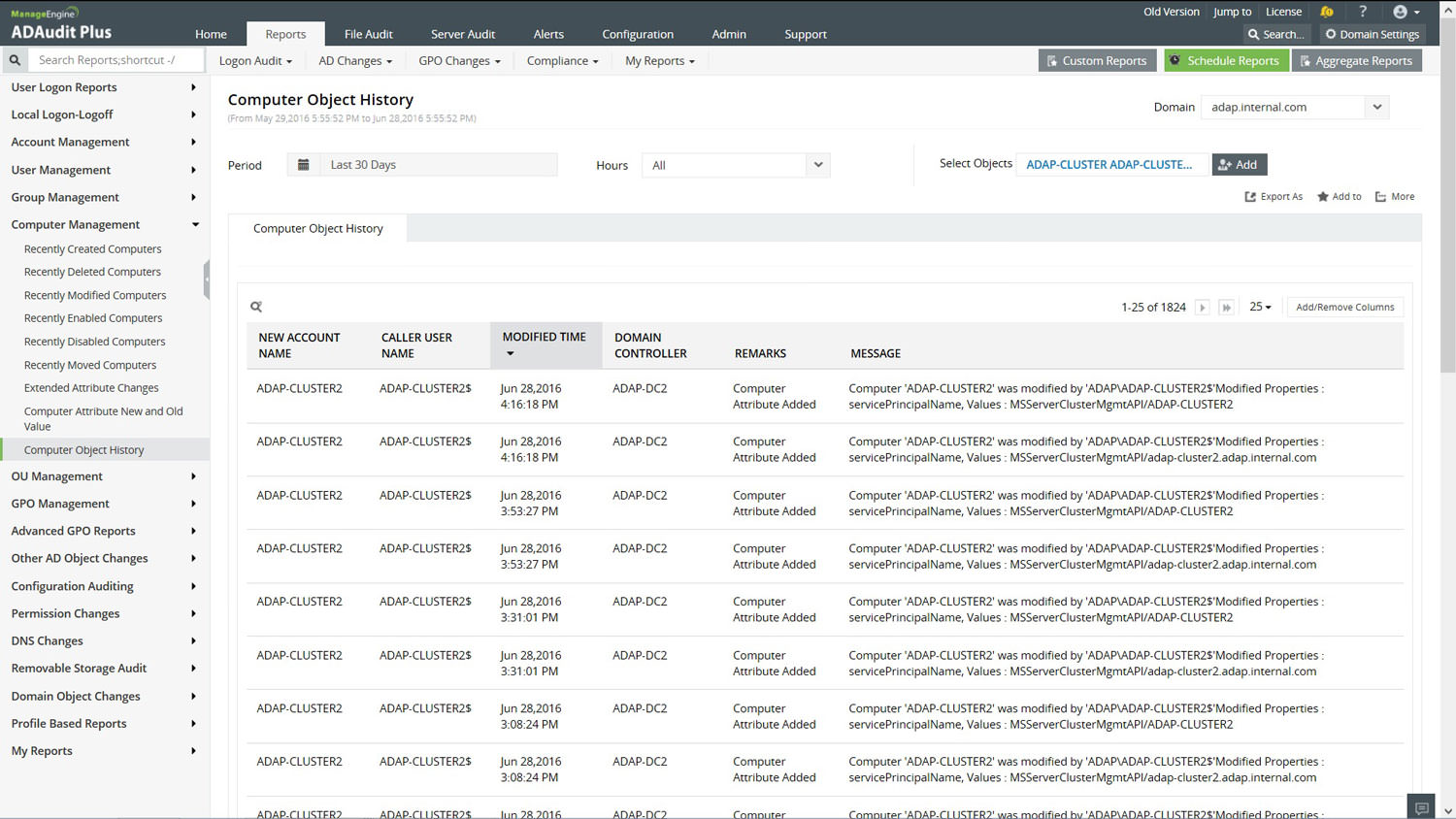Go to next page of results
The width and height of the screenshot is (1456, 819).
tap(1203, 308)
